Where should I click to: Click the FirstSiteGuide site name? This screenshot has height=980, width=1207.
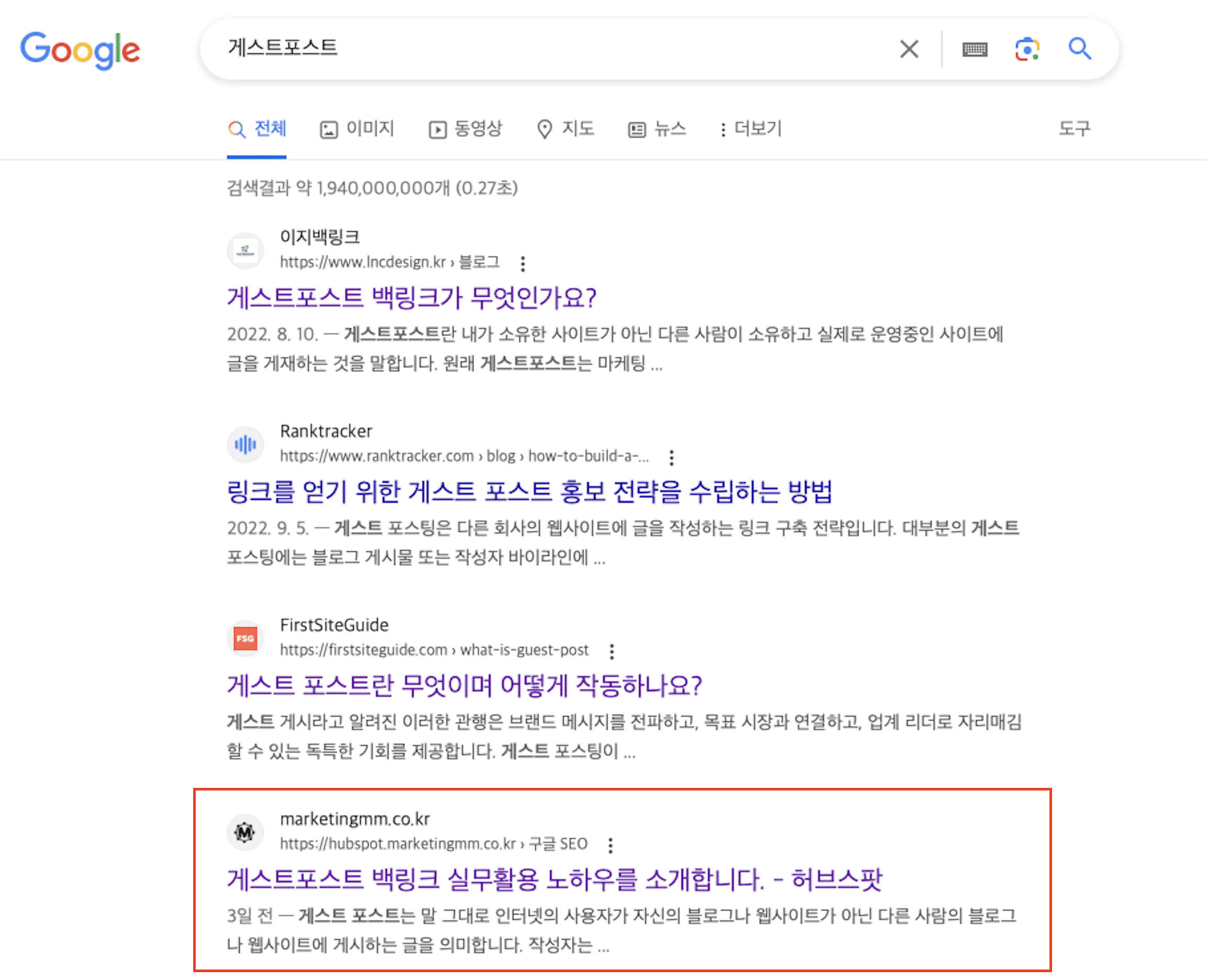(x=334, y=625)
